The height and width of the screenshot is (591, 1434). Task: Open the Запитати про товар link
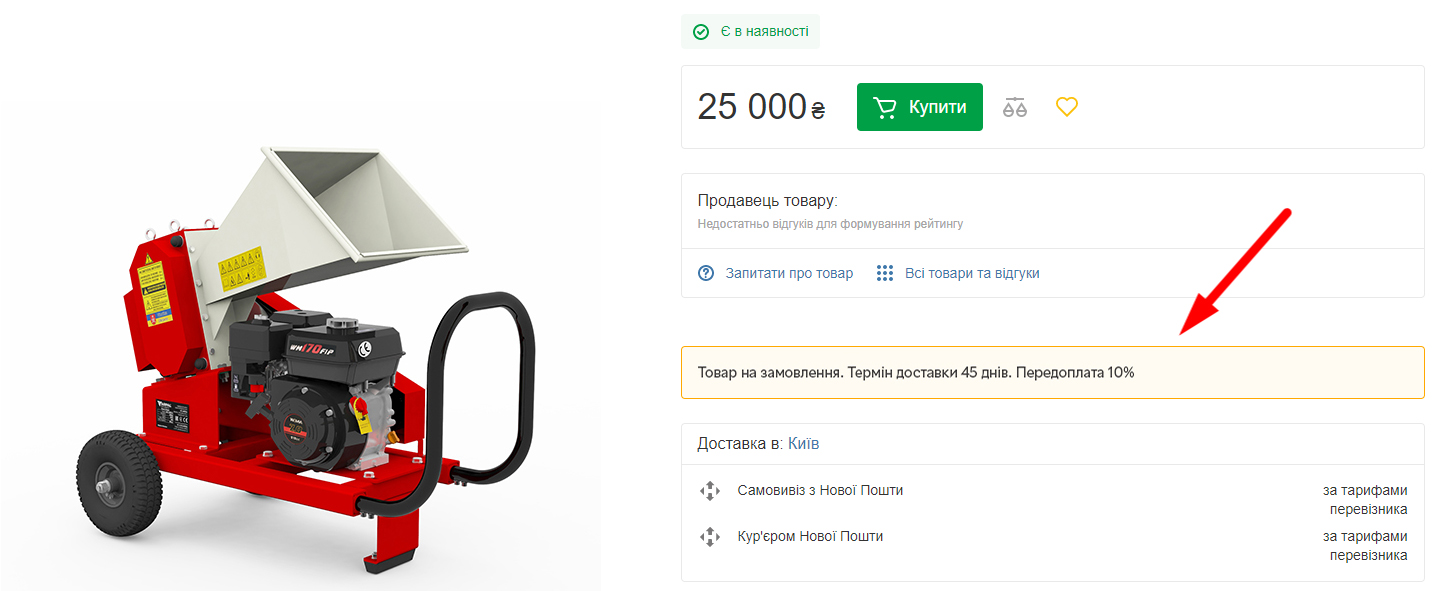pyautogui.click(x=789, y=273)
